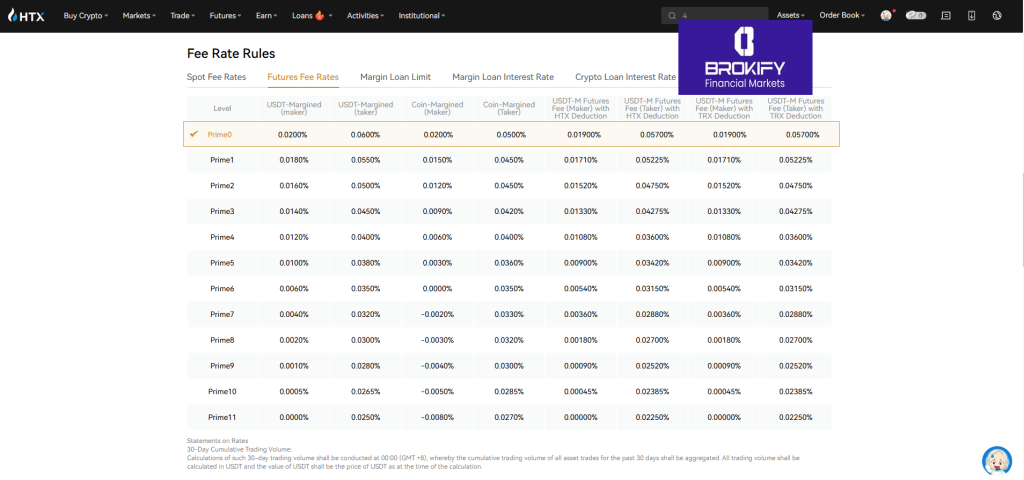Click the magnifier icon in search box
The height and width of the screenshot is (480, 1024).
click(671, 16)
